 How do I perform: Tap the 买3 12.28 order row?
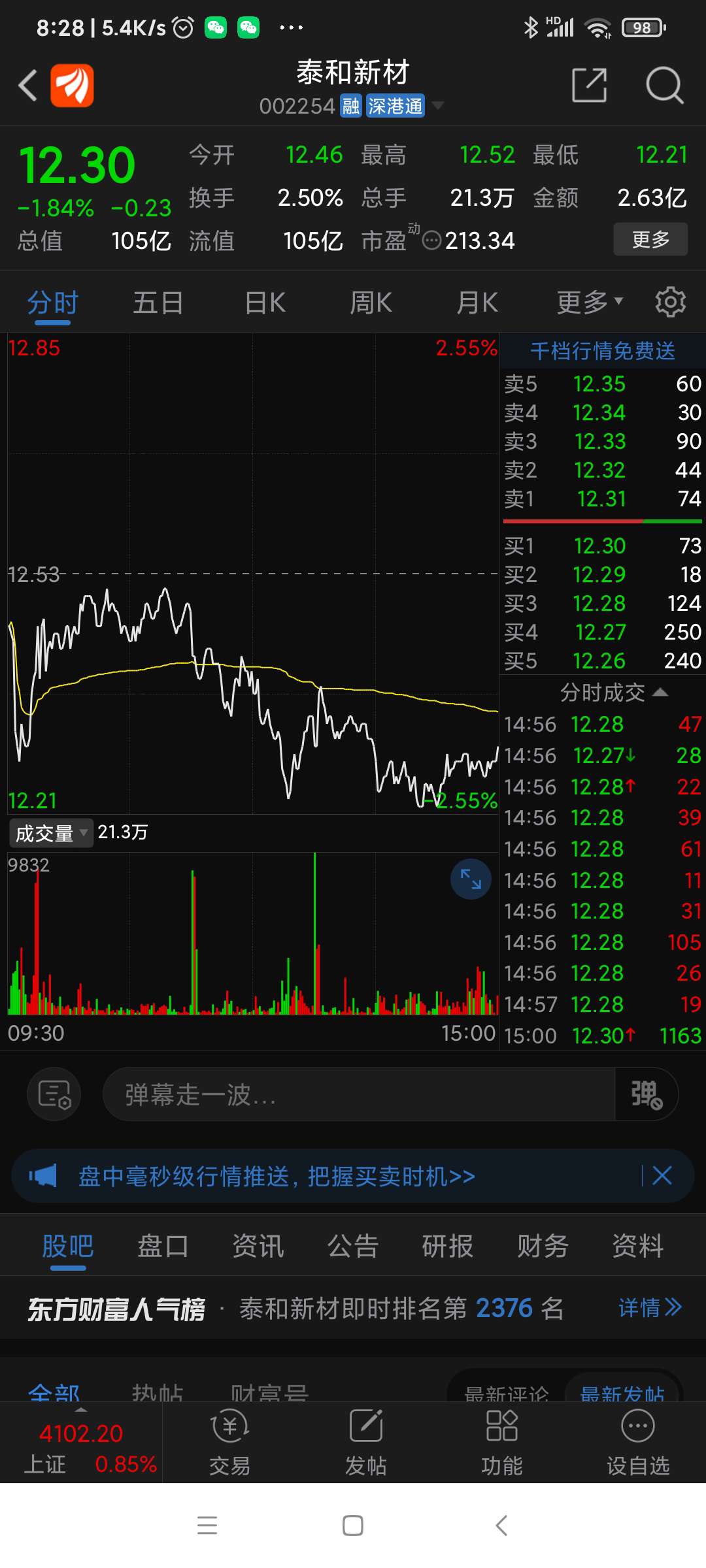pyautogui.click(x=603, y=604)
